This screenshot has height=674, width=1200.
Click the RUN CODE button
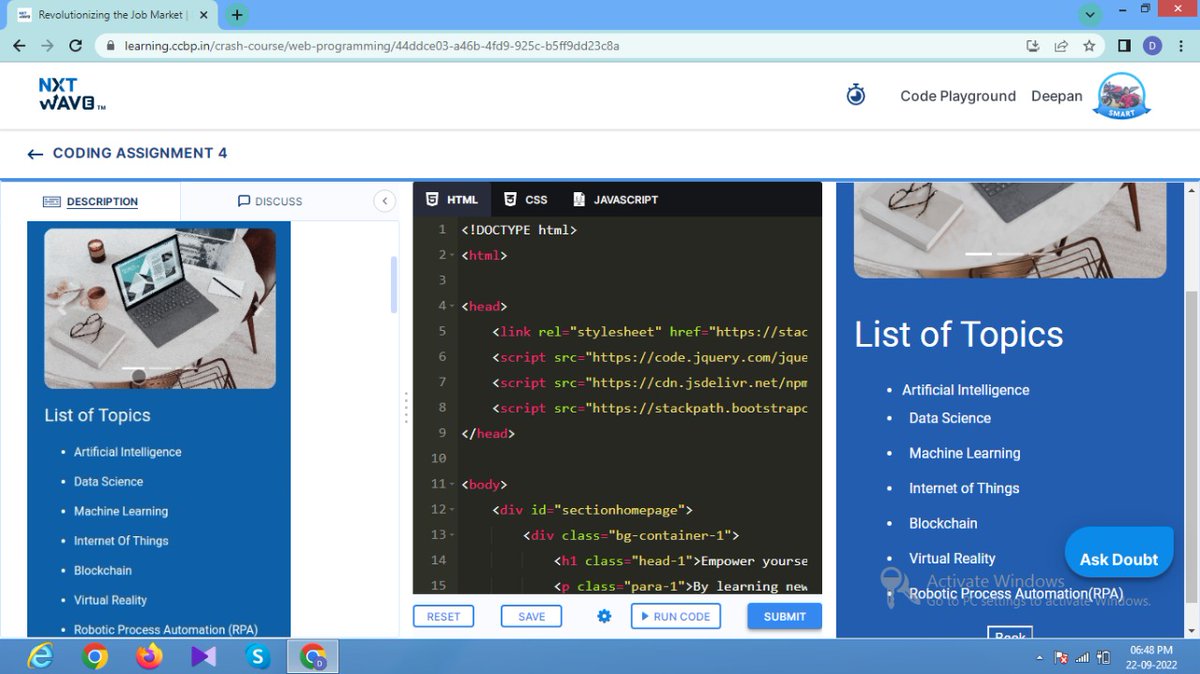pos(675,616)
